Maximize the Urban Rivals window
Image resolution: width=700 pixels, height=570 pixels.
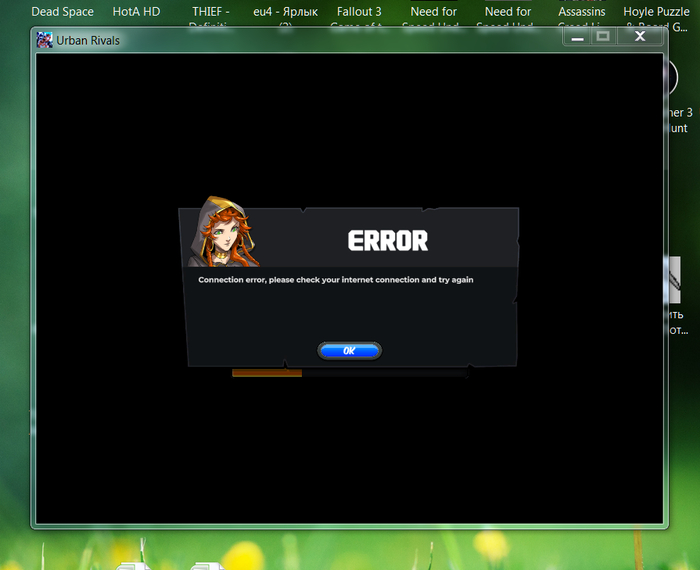tap(603, 37)
